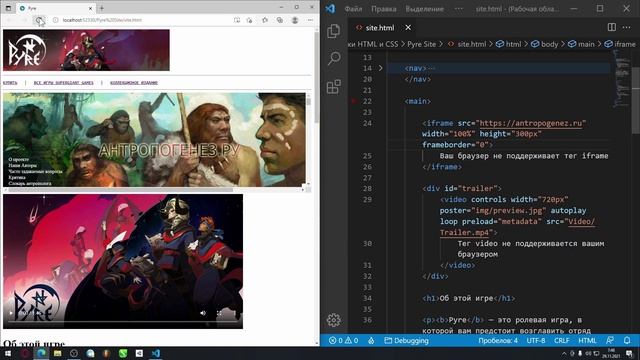
Task: Open the Extensions view in VS Code
Action: coord(333,87)
